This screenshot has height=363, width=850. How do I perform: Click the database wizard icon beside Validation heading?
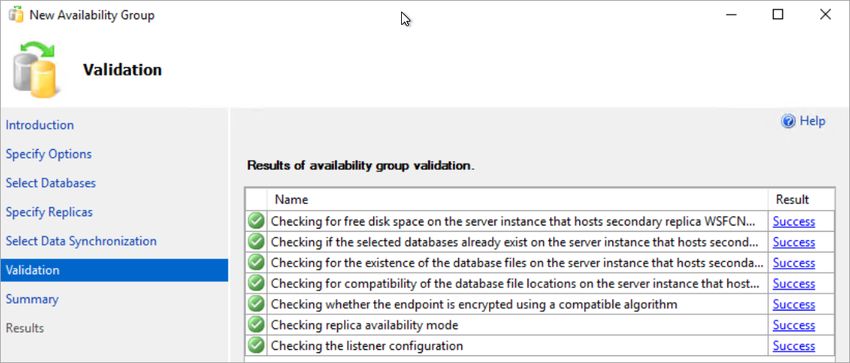[35, 70]
